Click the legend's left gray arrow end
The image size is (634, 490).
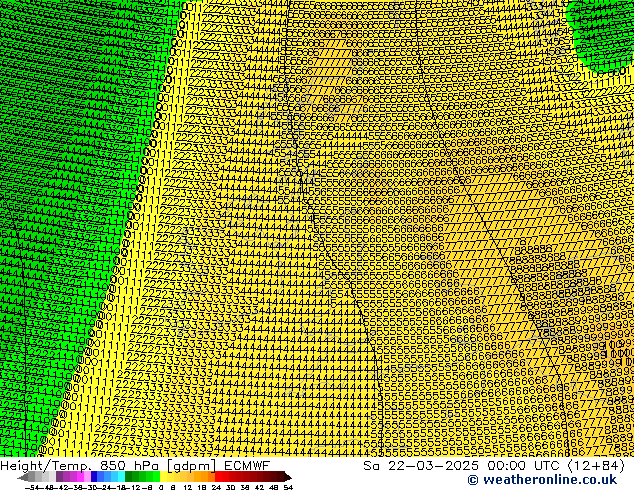click(23, 477)
